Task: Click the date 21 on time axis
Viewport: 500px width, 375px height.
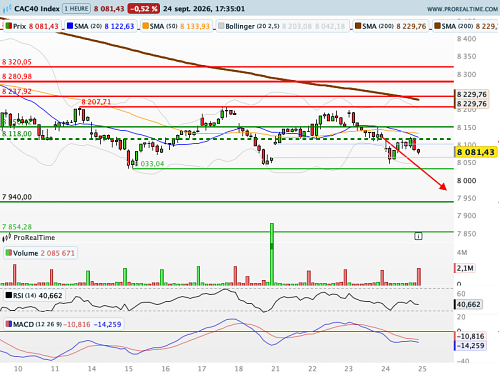Action: coord(275,369)
